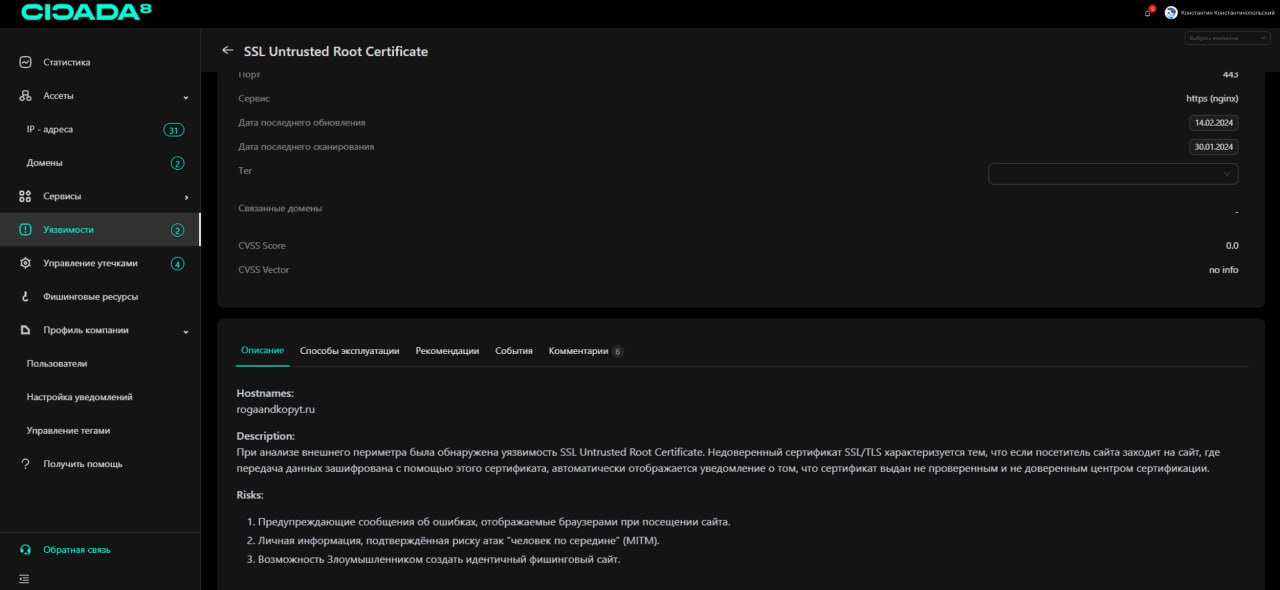
Task: Open Настройка уведомлений page
Action: click(80, 397)
